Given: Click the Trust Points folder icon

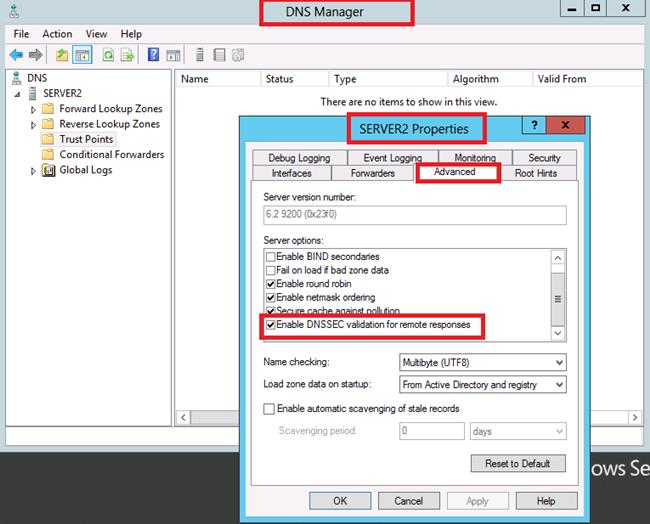Looking at the screenshot, I should (48, 139).
